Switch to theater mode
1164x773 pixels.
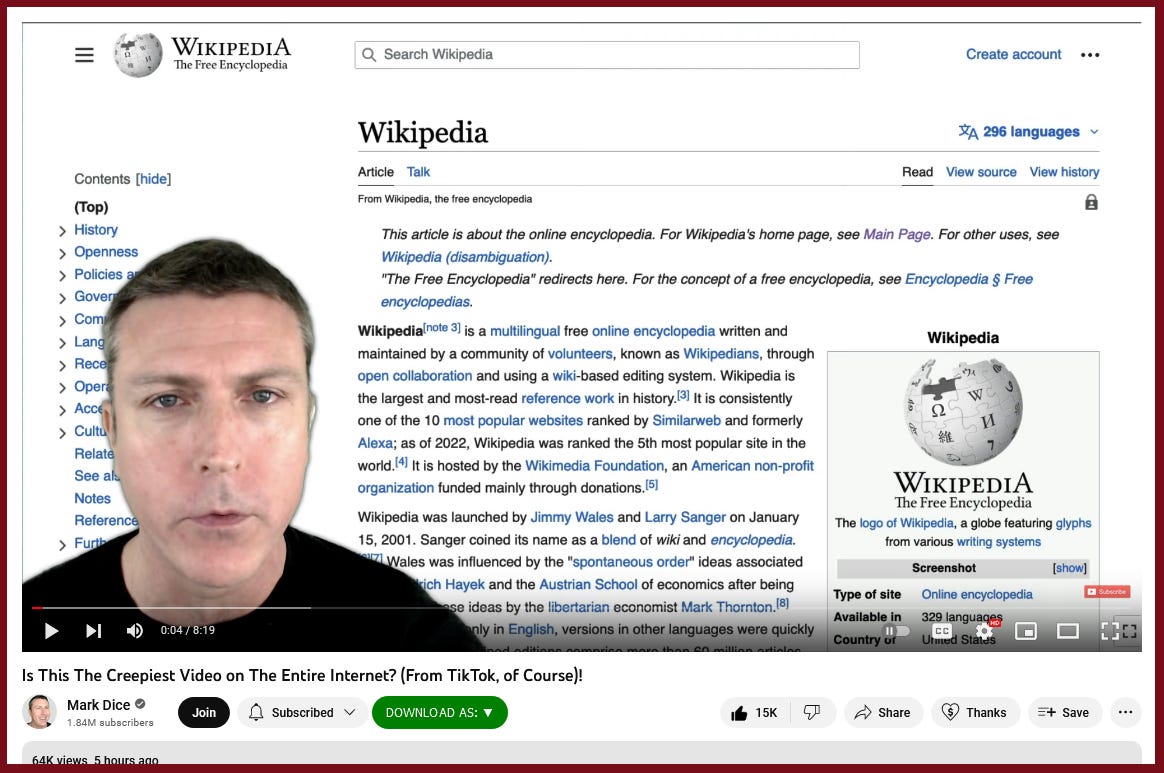click(1067, 631)
